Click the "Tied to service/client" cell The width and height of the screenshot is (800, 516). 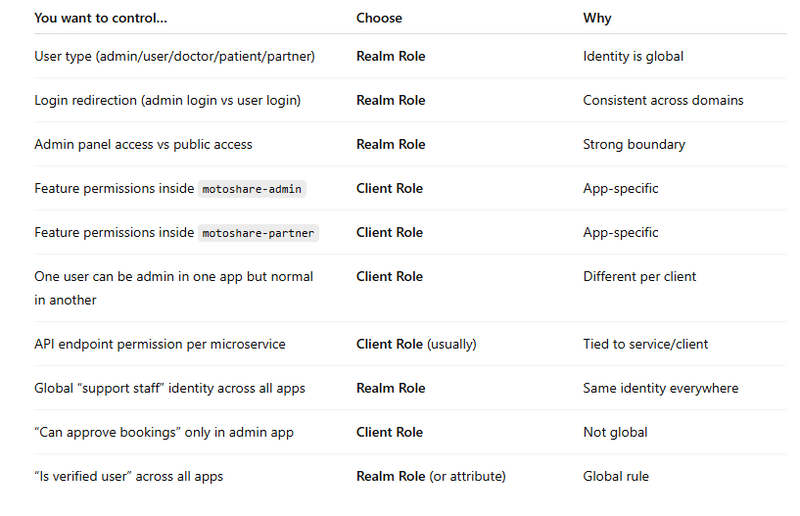tap(645, 344)
